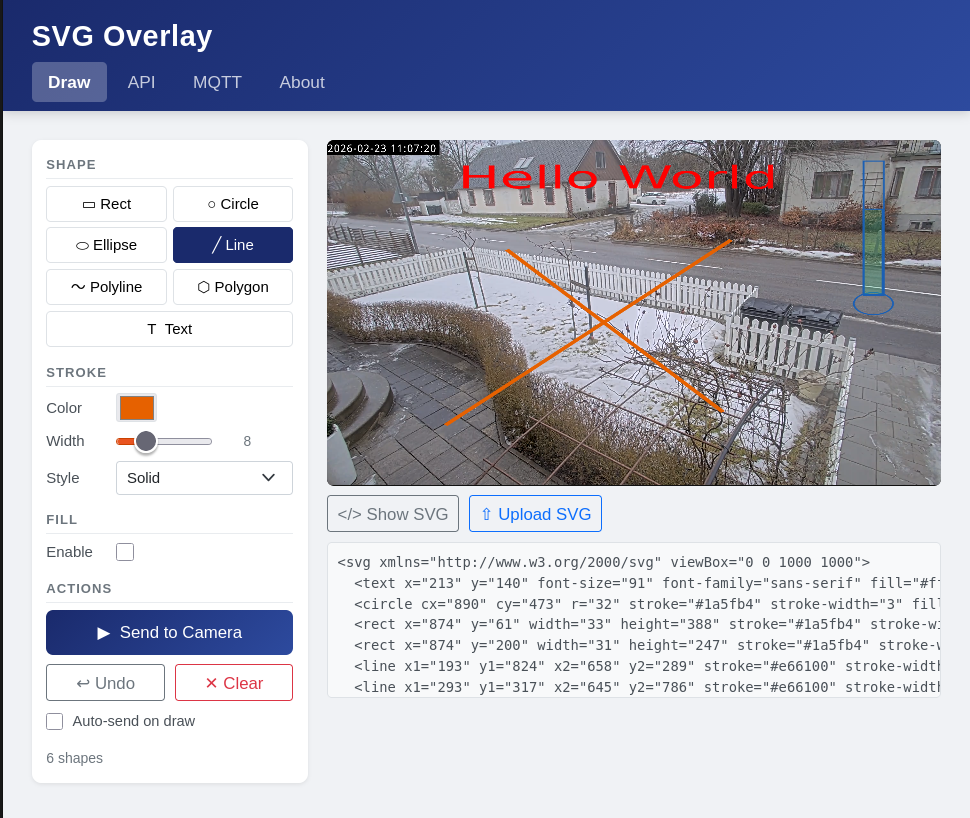
Task: Click the Show SVG button
Action: [392, 514]
